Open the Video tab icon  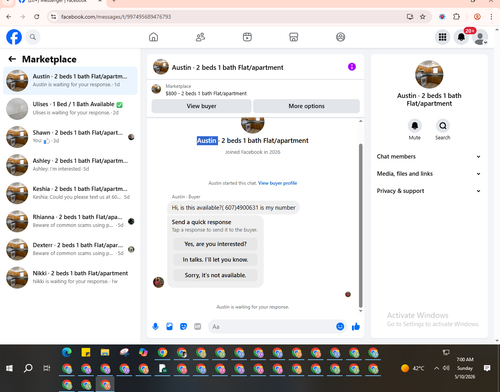[247, 37]
